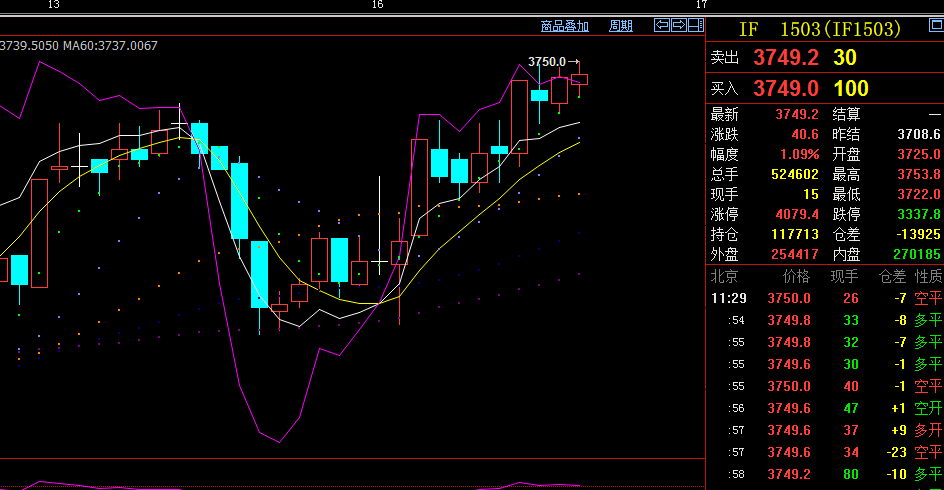The height and width of the screenshot is (490, 944).
Task: Click the 仓差 column header in trades list
Action: point(891,275)
